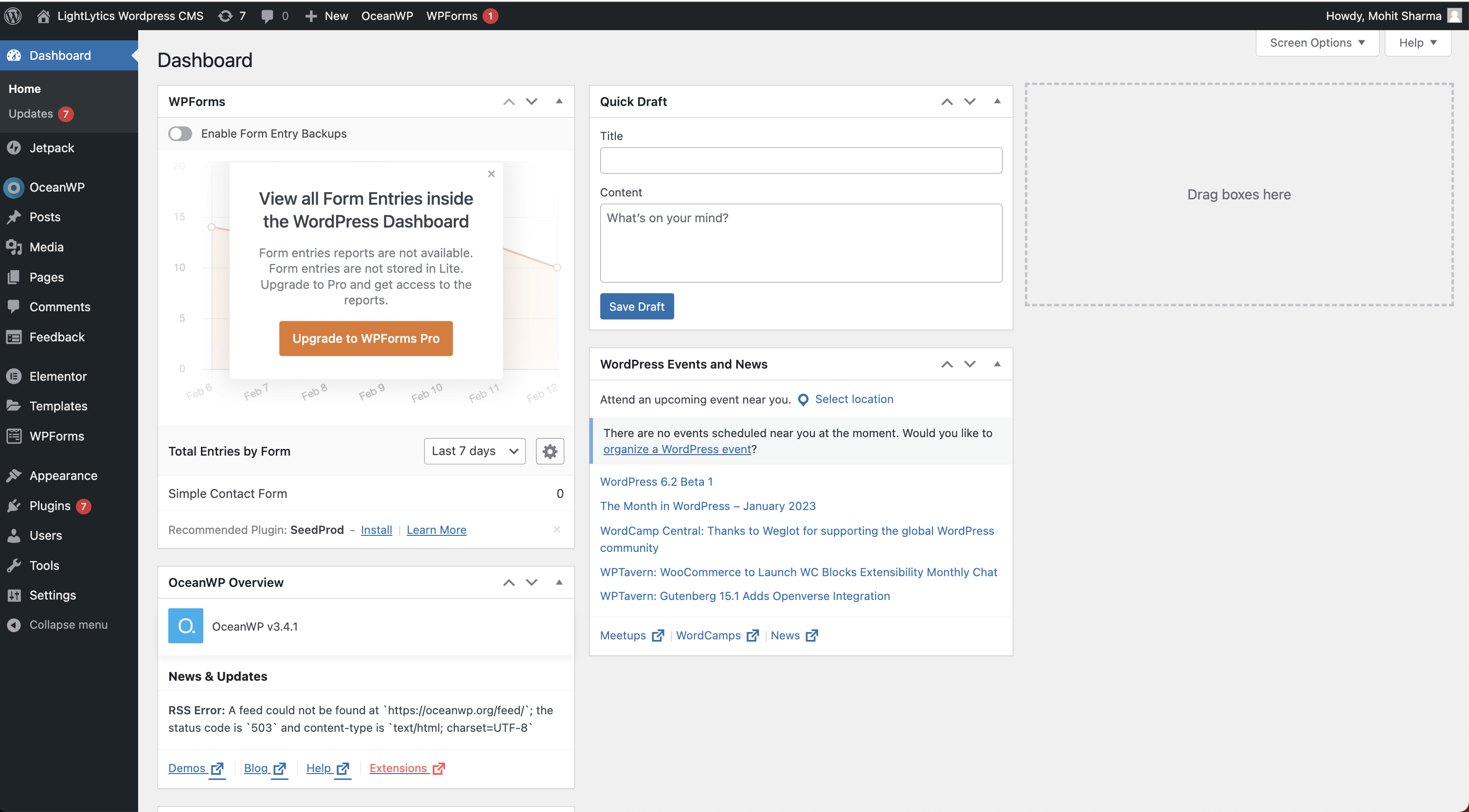The image size is (1469, 812).
Task: Click the comments bubble icon in admin bar
Action: [267, 16]
